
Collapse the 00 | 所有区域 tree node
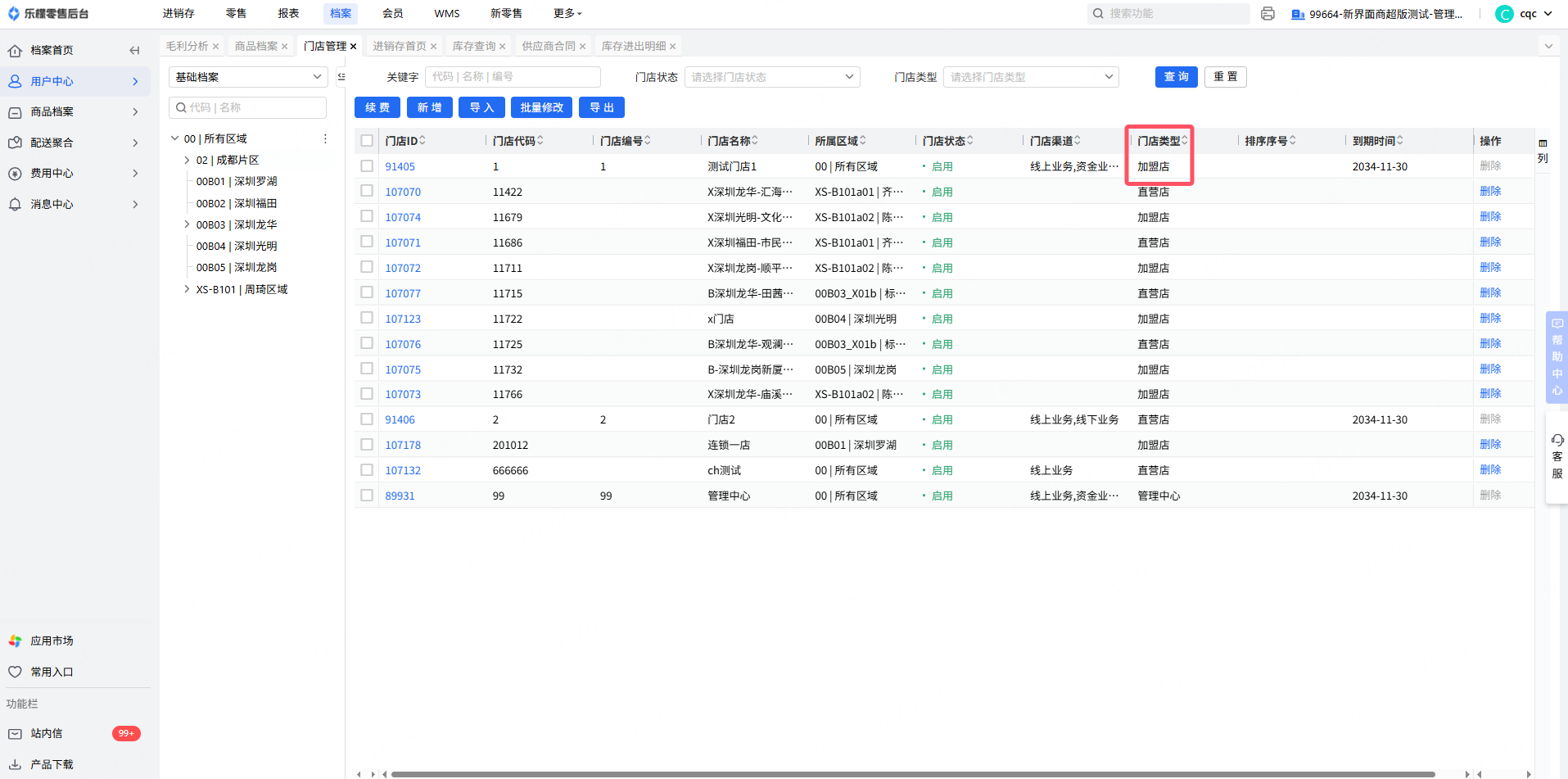coord(174,139)
